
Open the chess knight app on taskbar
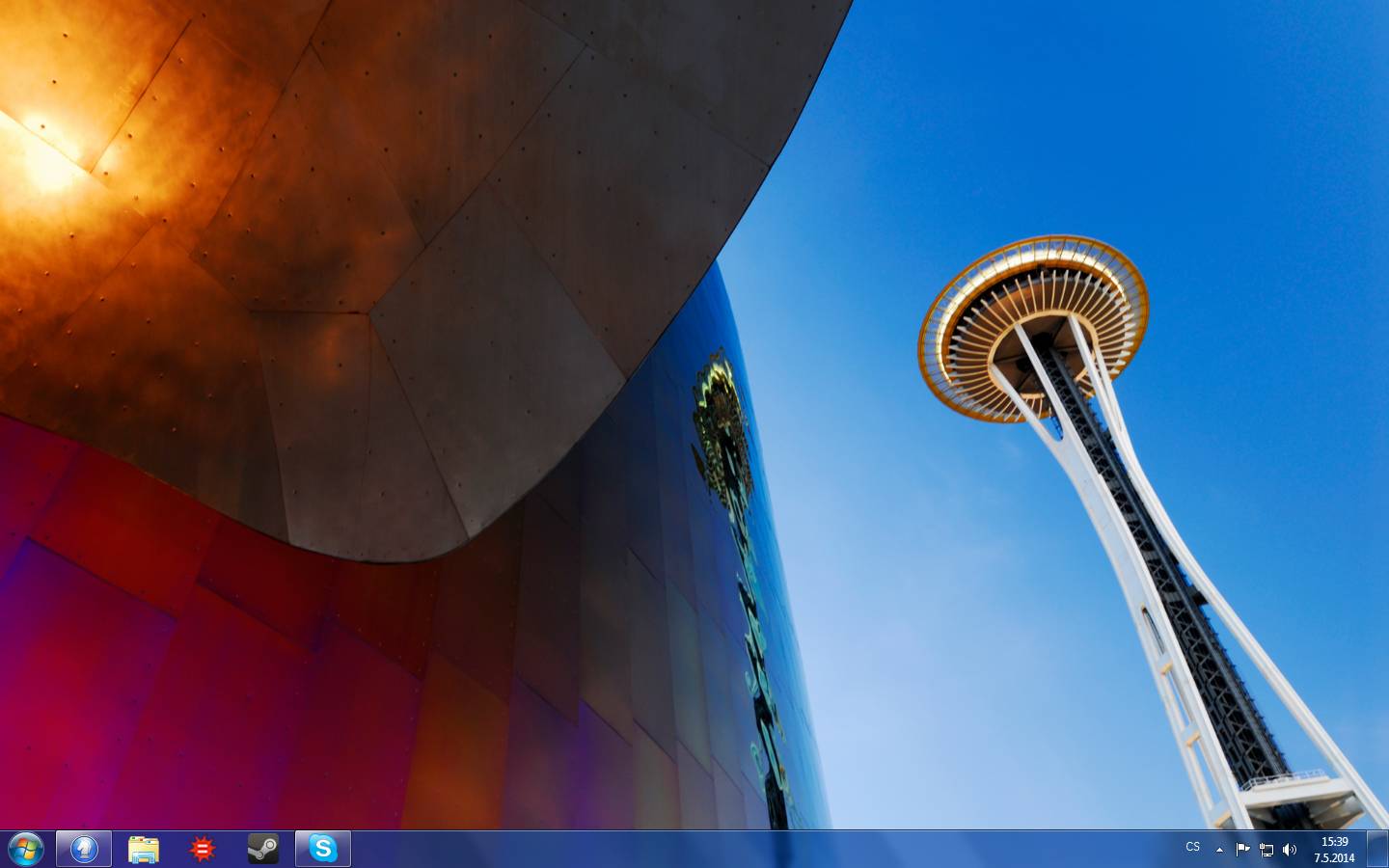click(x=84, y=849)
